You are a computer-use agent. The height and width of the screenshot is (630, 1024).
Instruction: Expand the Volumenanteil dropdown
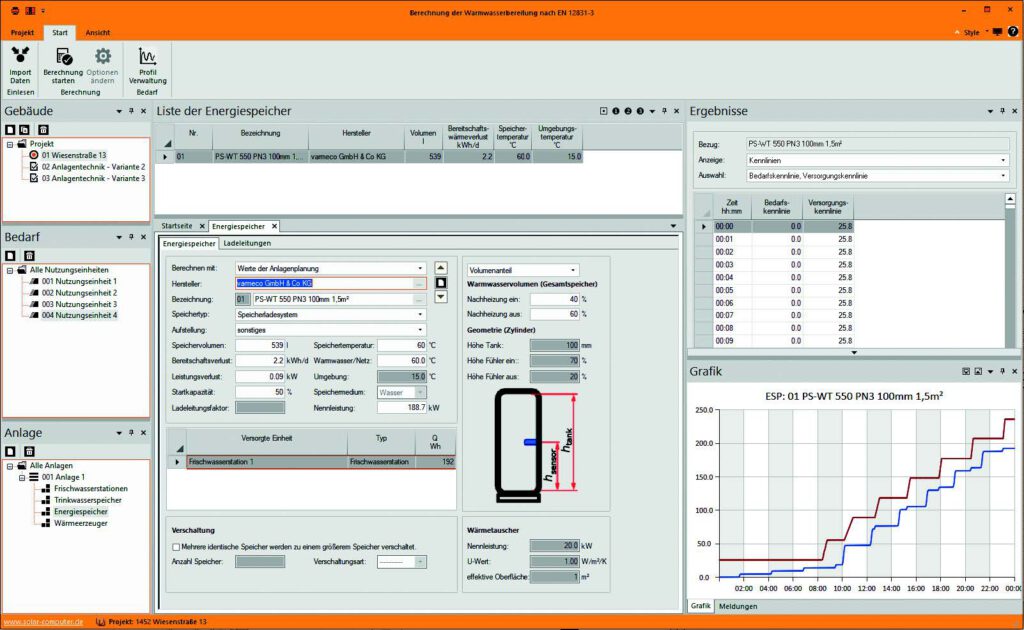click(573, 270)
